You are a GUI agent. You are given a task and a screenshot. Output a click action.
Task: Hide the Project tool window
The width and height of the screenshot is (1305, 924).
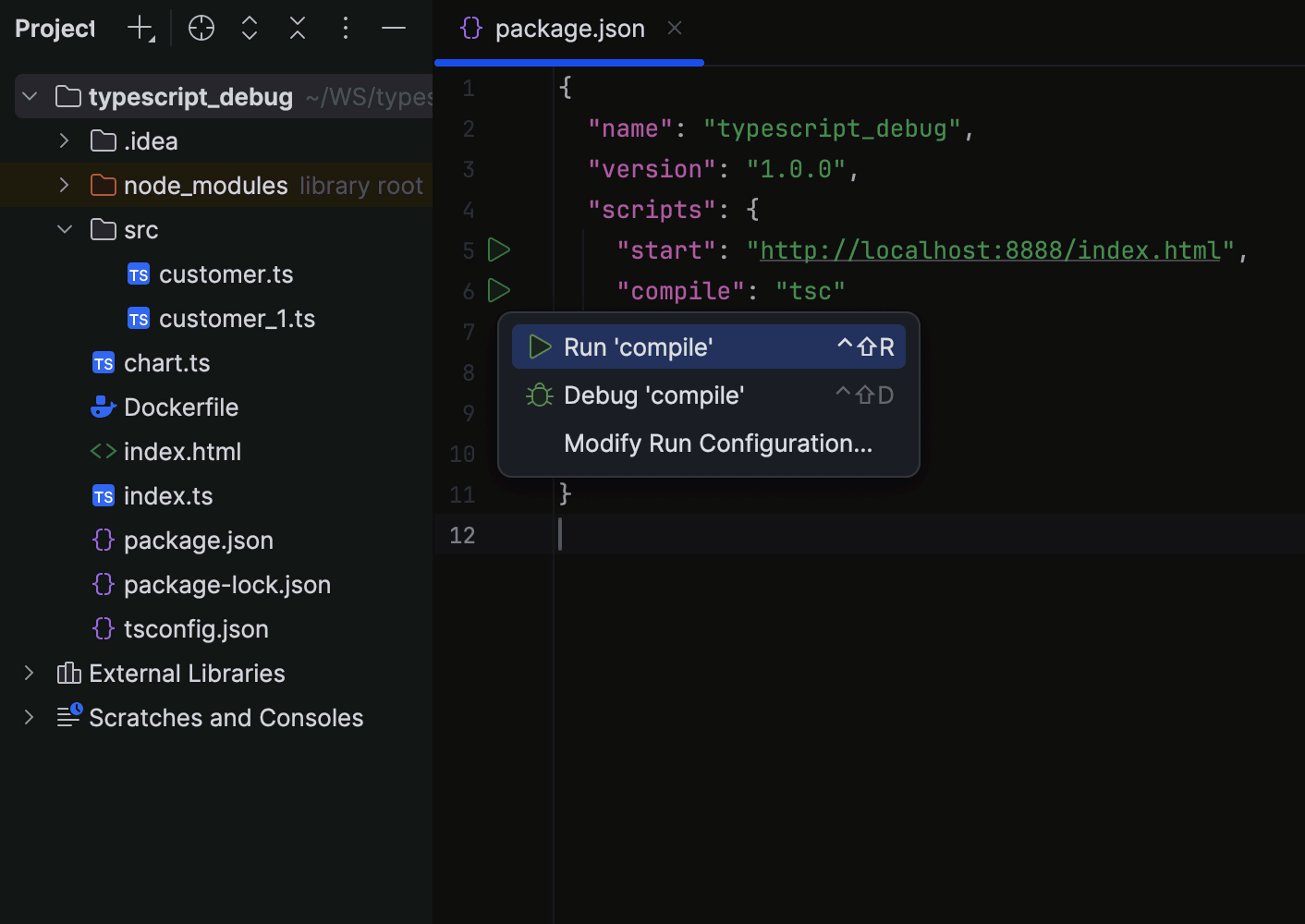(394, 29)
